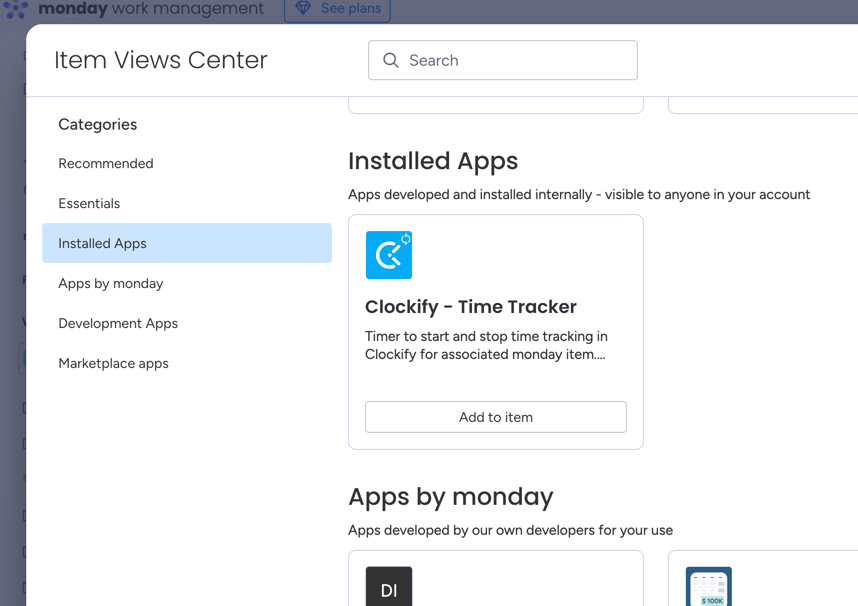
Task: Click the Clockify description text
Action: point(486,345)
